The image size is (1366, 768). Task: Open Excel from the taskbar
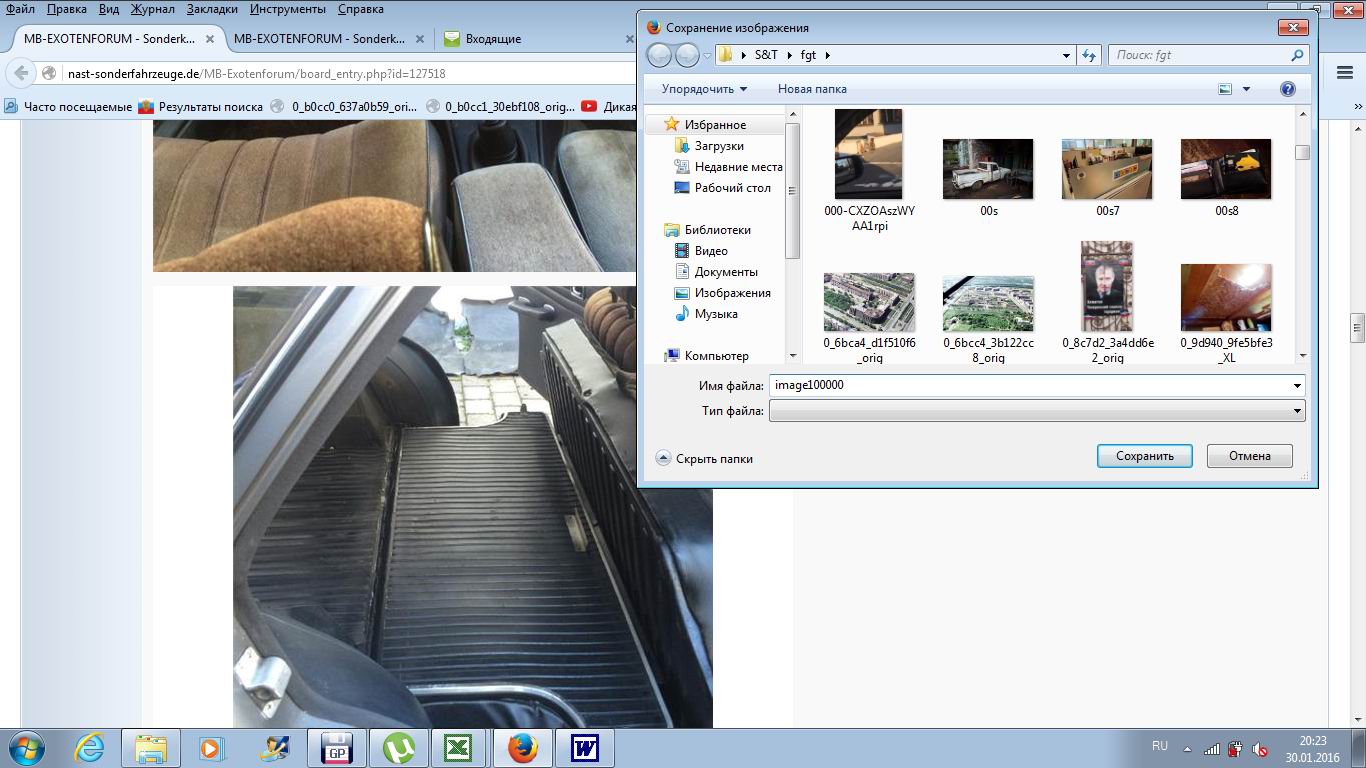tap(457, 747)
